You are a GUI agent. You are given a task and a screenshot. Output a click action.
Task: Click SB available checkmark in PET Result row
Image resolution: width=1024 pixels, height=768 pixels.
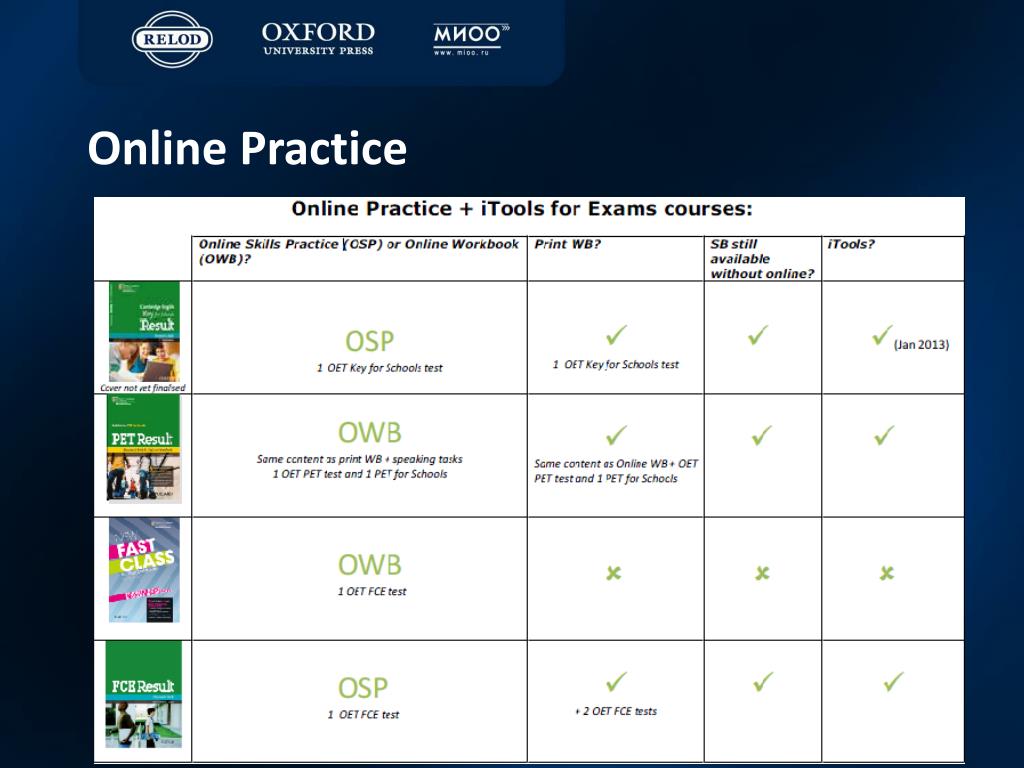pyautogui.click(x=761, y=436)
